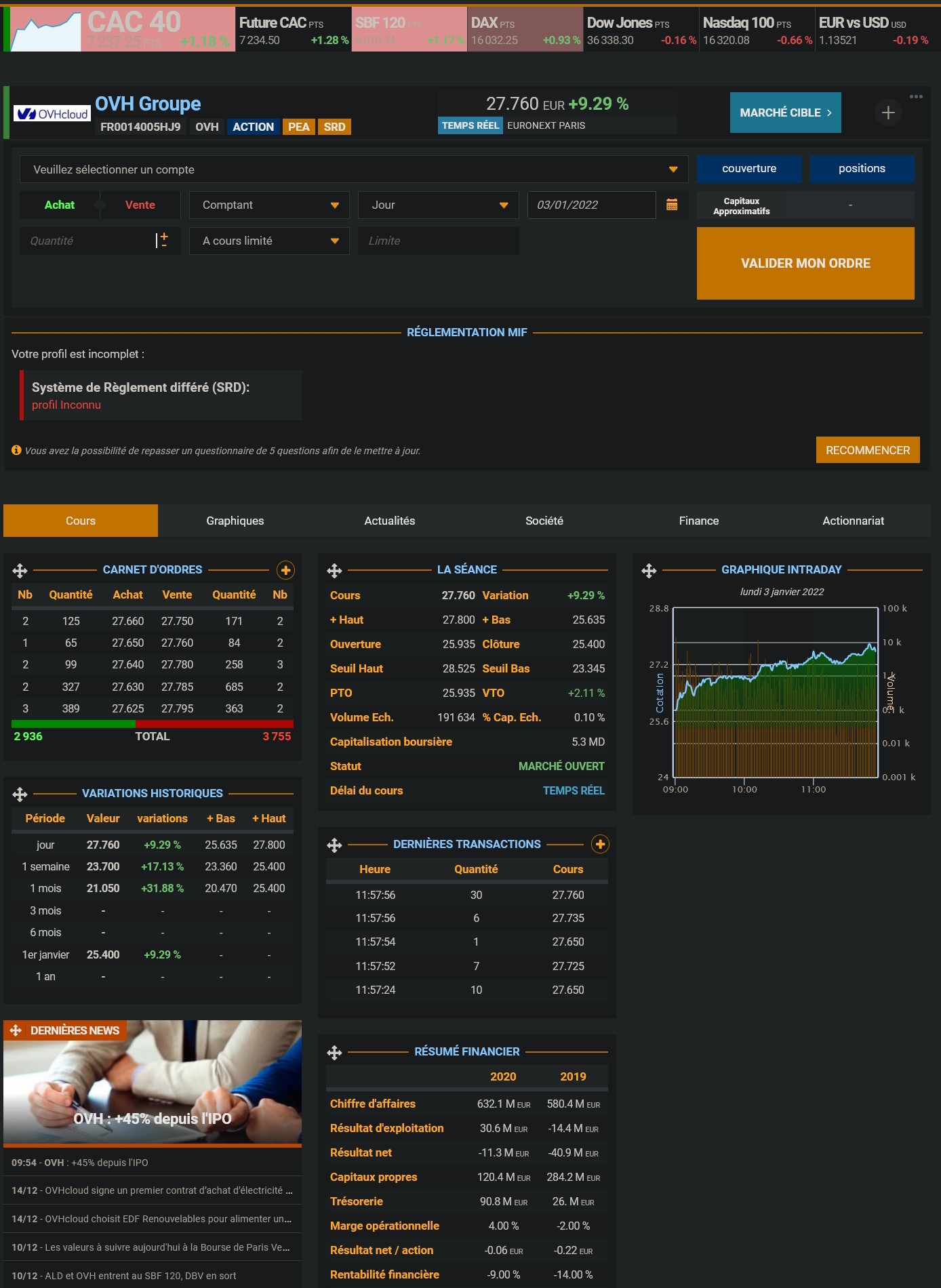The width and height of the screenshot is (941, 1288).
Task: Open the 'A cours limité' order type dropdown
Action: (269, 241)
